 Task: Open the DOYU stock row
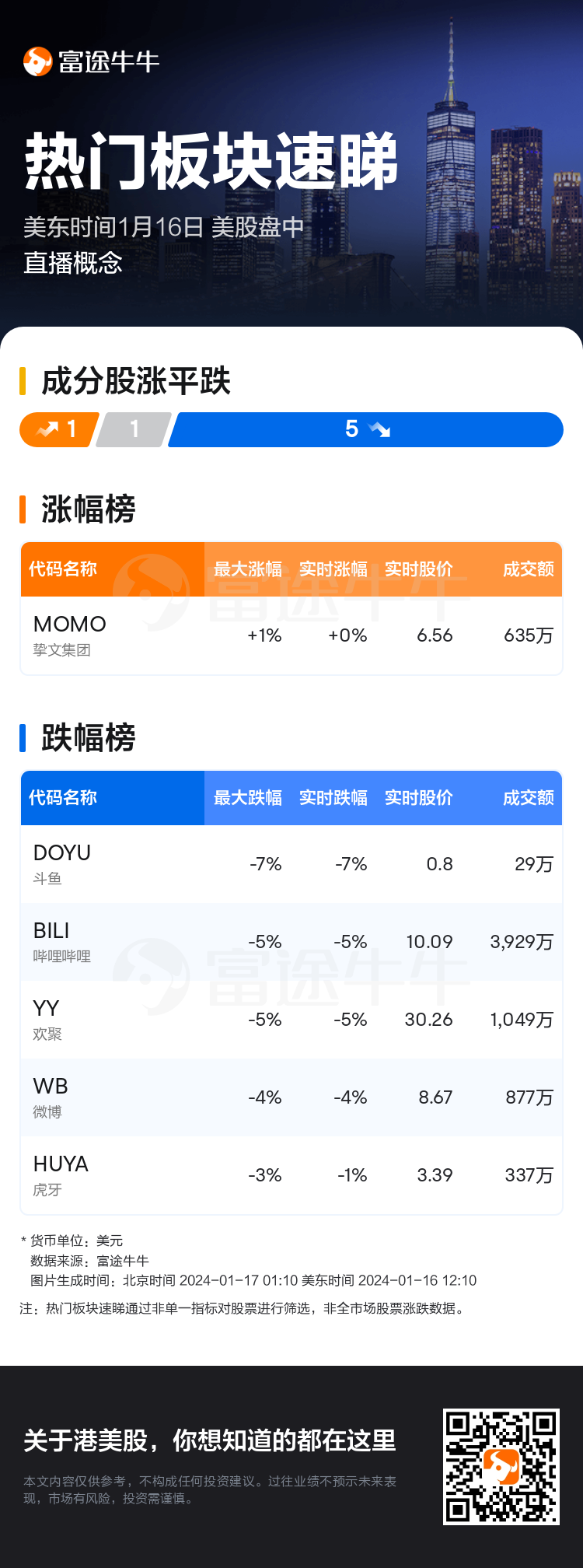coord(291,864)
